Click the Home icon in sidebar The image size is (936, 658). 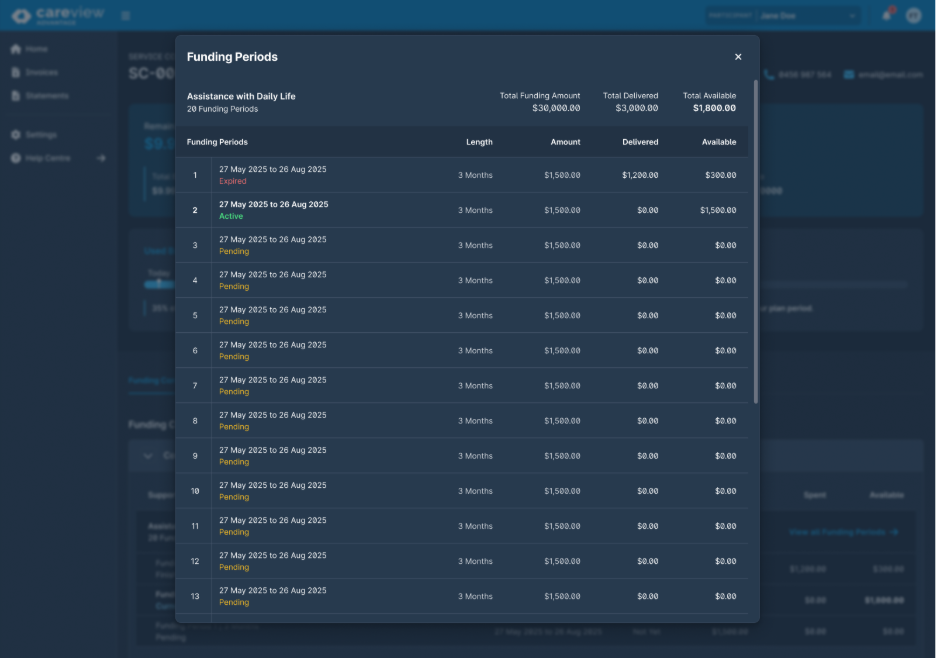(16, 49)
